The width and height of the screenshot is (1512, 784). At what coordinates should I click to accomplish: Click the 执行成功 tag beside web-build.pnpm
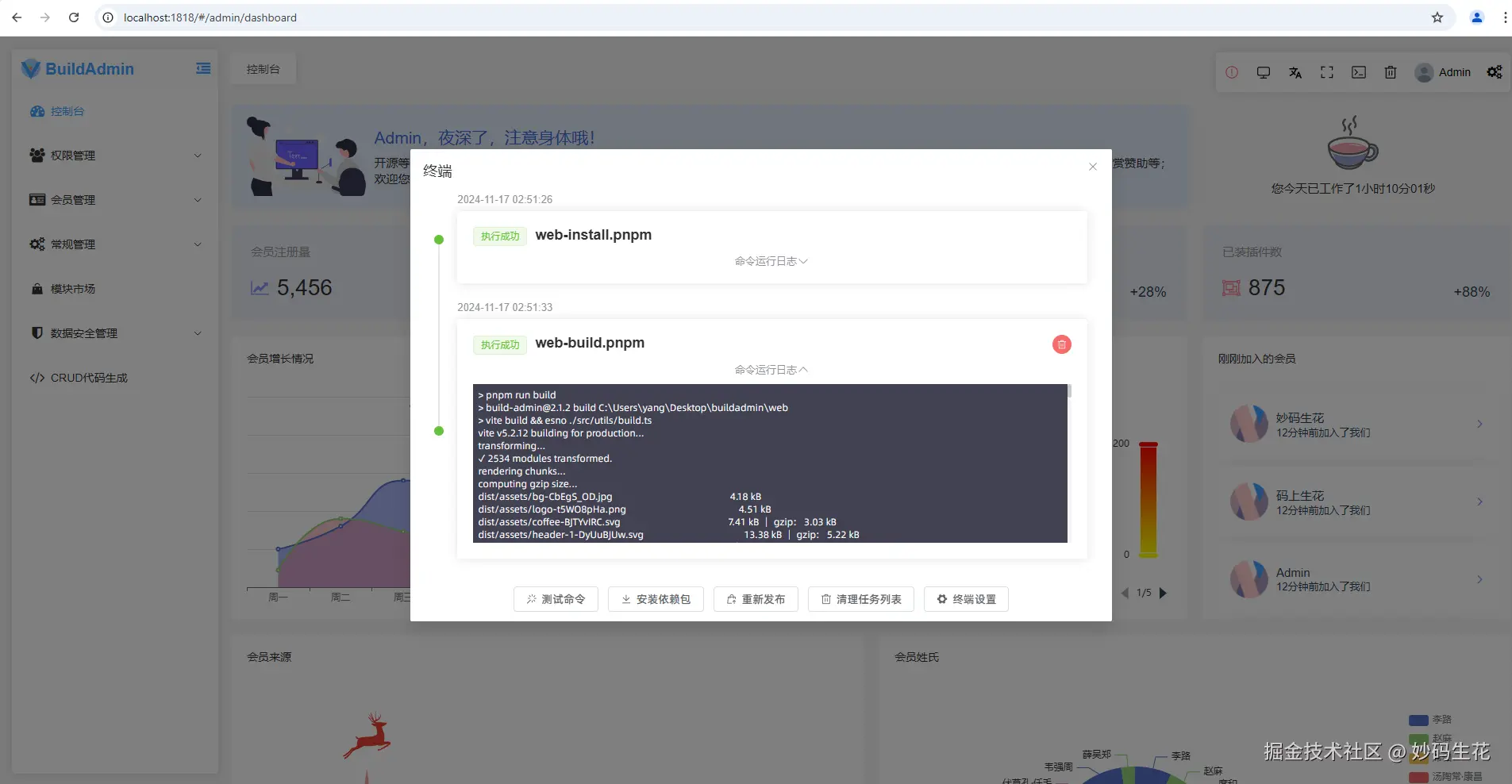[x=500, y=345]
